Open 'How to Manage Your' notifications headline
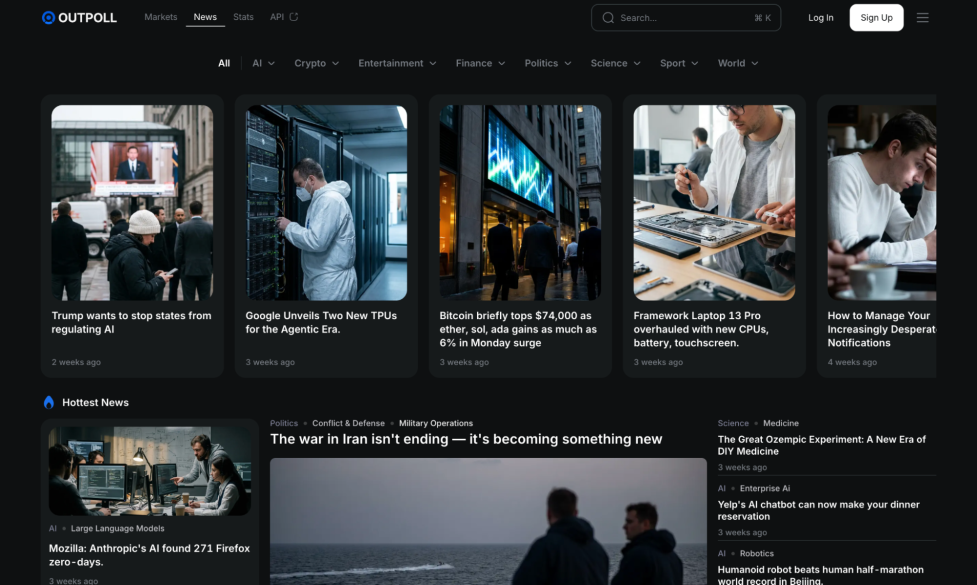 [x=882, y=329]
